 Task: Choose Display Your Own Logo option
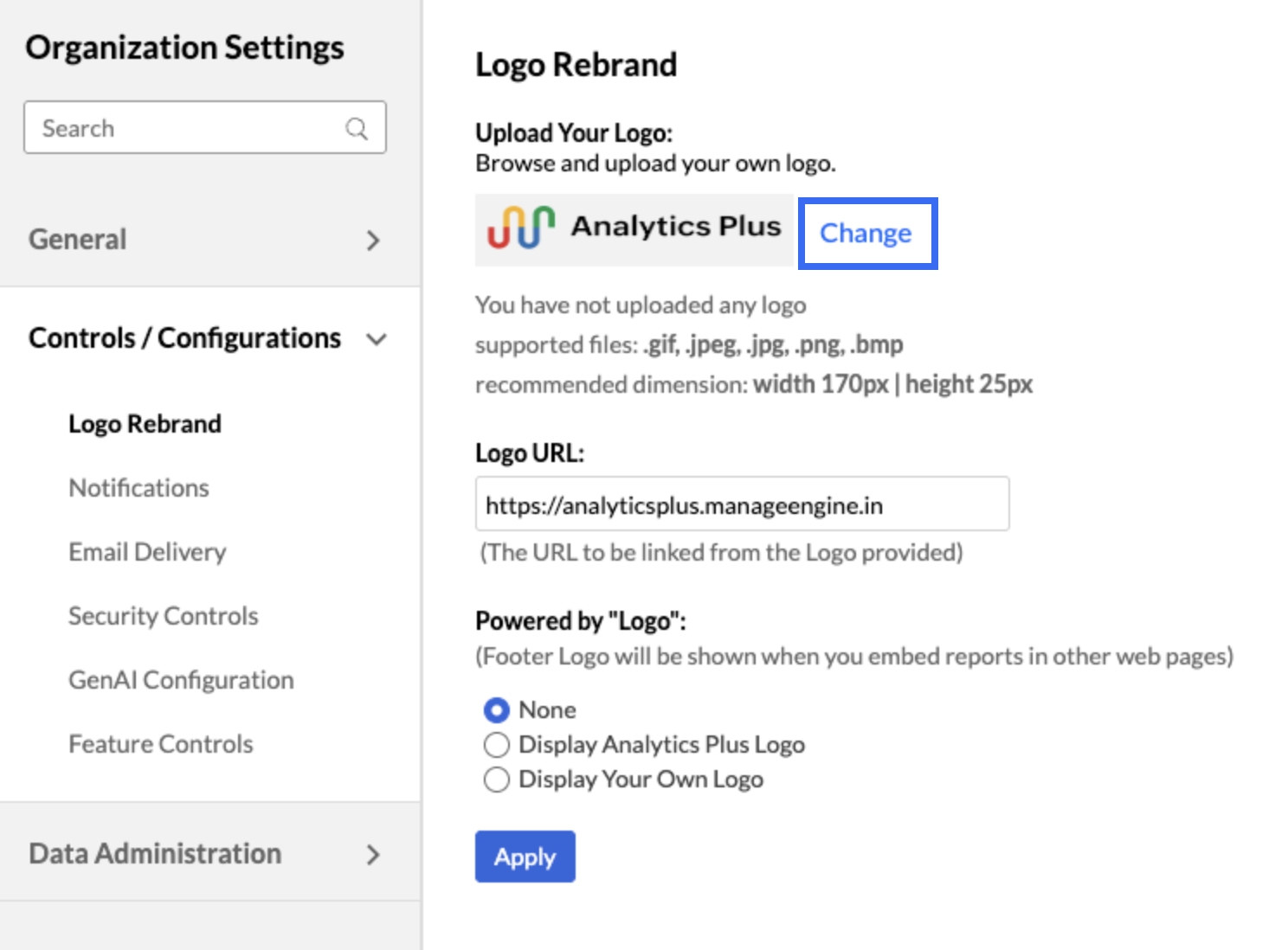point(497,780)
